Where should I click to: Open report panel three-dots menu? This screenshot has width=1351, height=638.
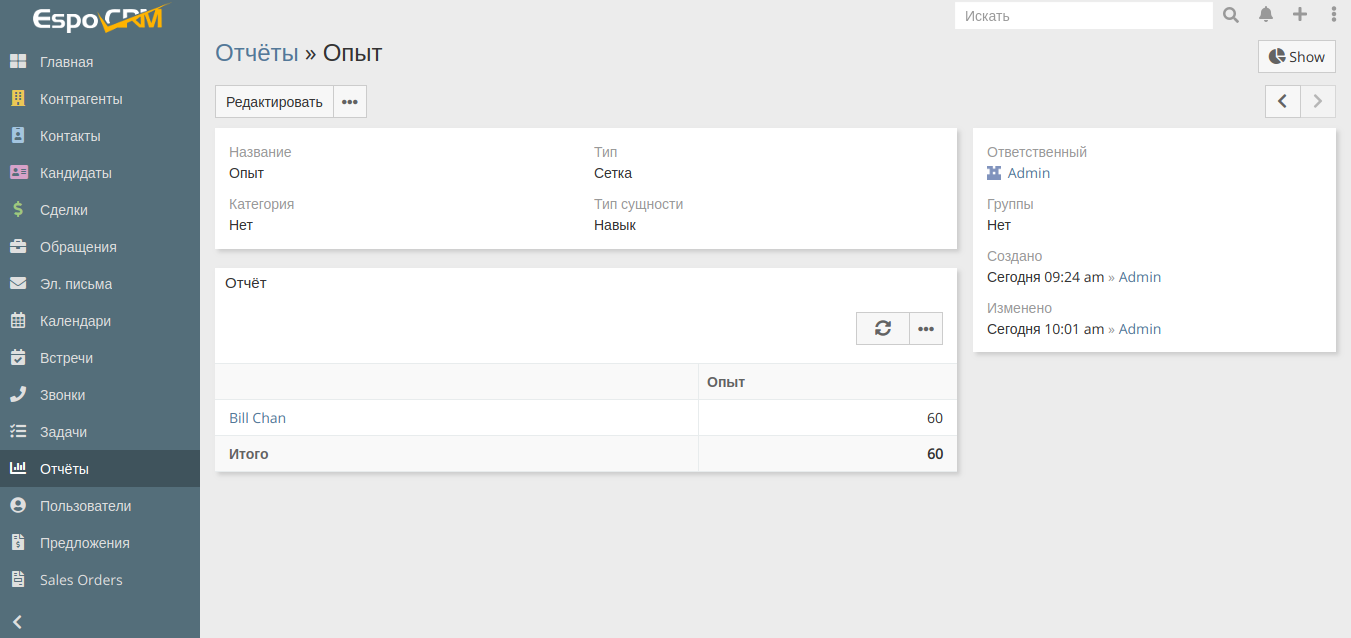tap(926, 328)
